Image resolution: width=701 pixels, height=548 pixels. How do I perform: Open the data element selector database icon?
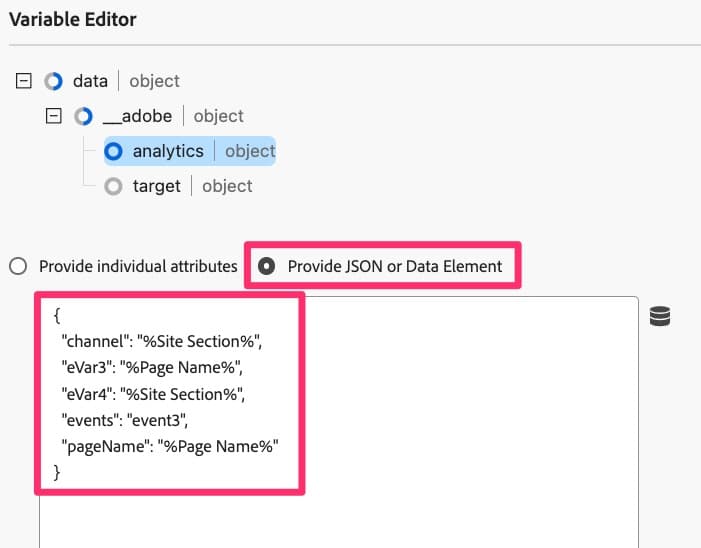[x=660, y=317]
